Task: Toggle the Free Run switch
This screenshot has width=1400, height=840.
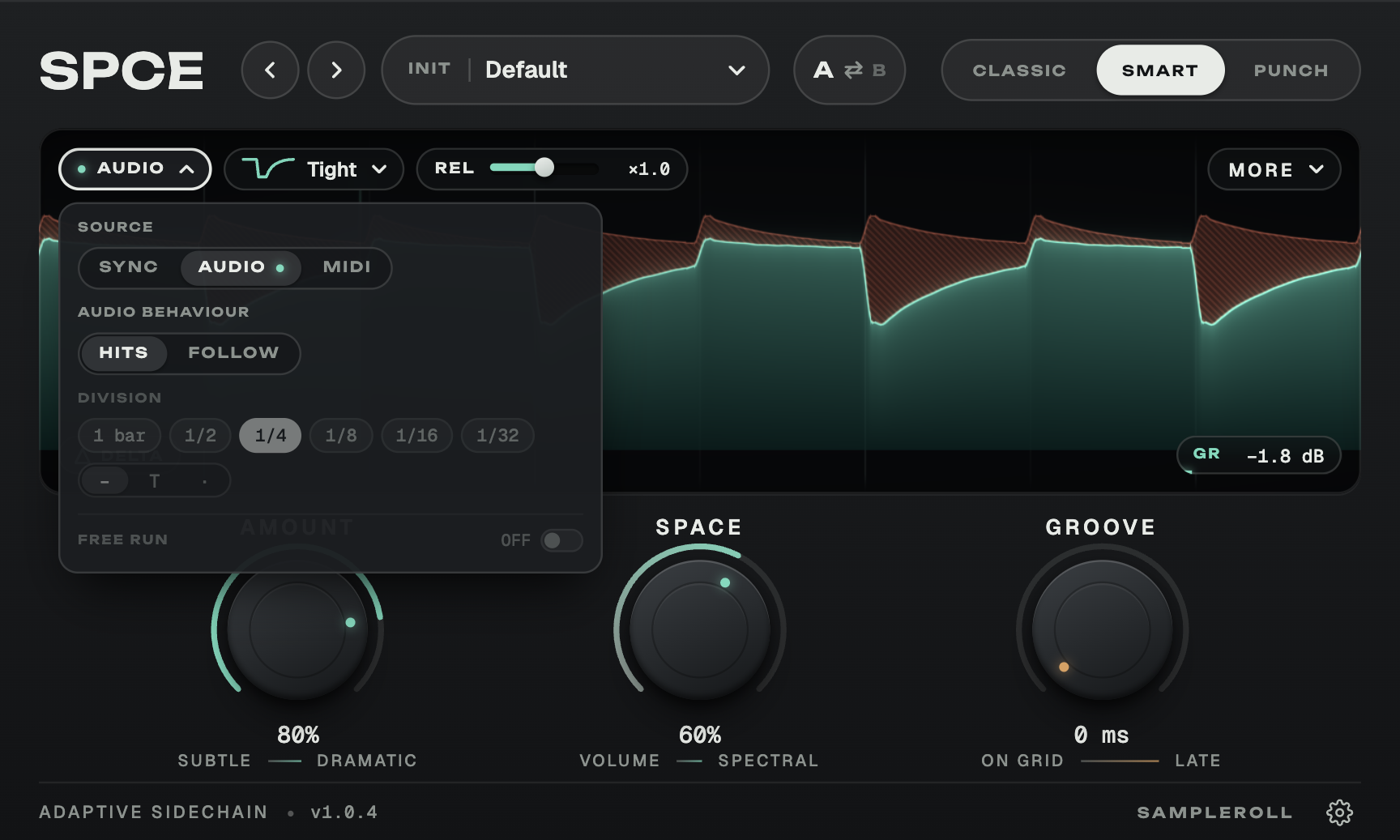Action: pos(561,540)
